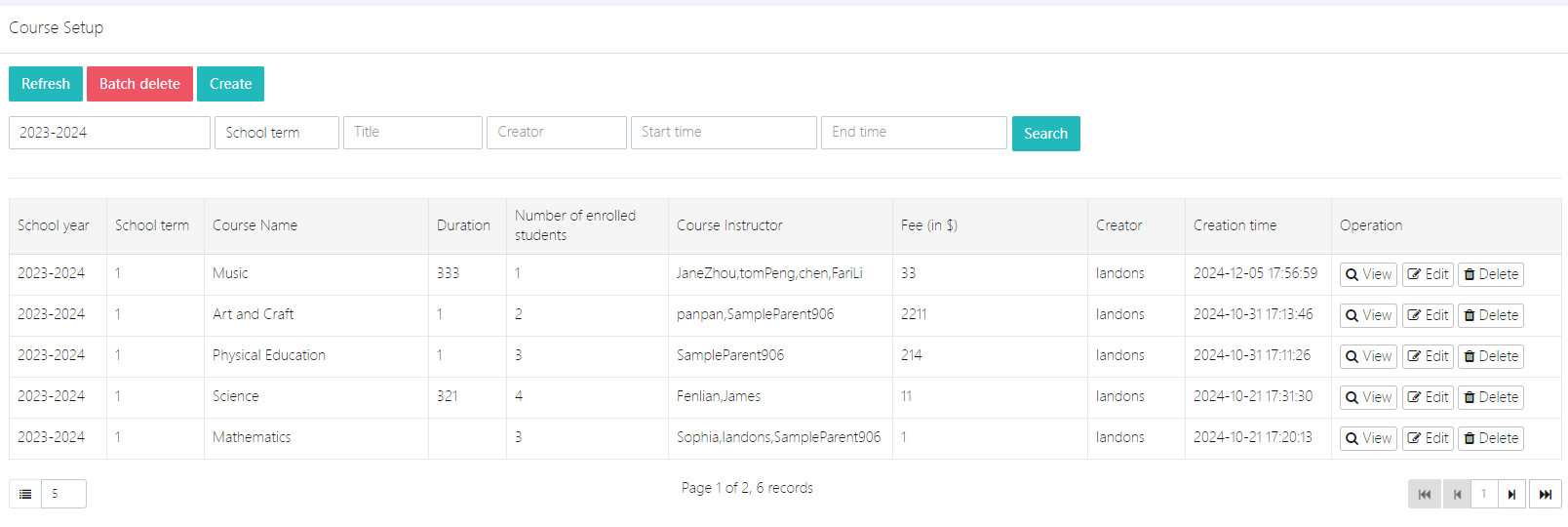This screenshot has width=1568, height=527.
Task: Create a new course
Action: pos(230,84)
